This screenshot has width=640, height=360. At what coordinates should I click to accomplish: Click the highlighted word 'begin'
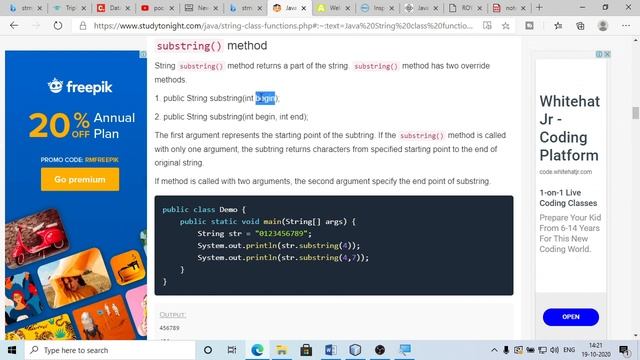pos(265,98)
